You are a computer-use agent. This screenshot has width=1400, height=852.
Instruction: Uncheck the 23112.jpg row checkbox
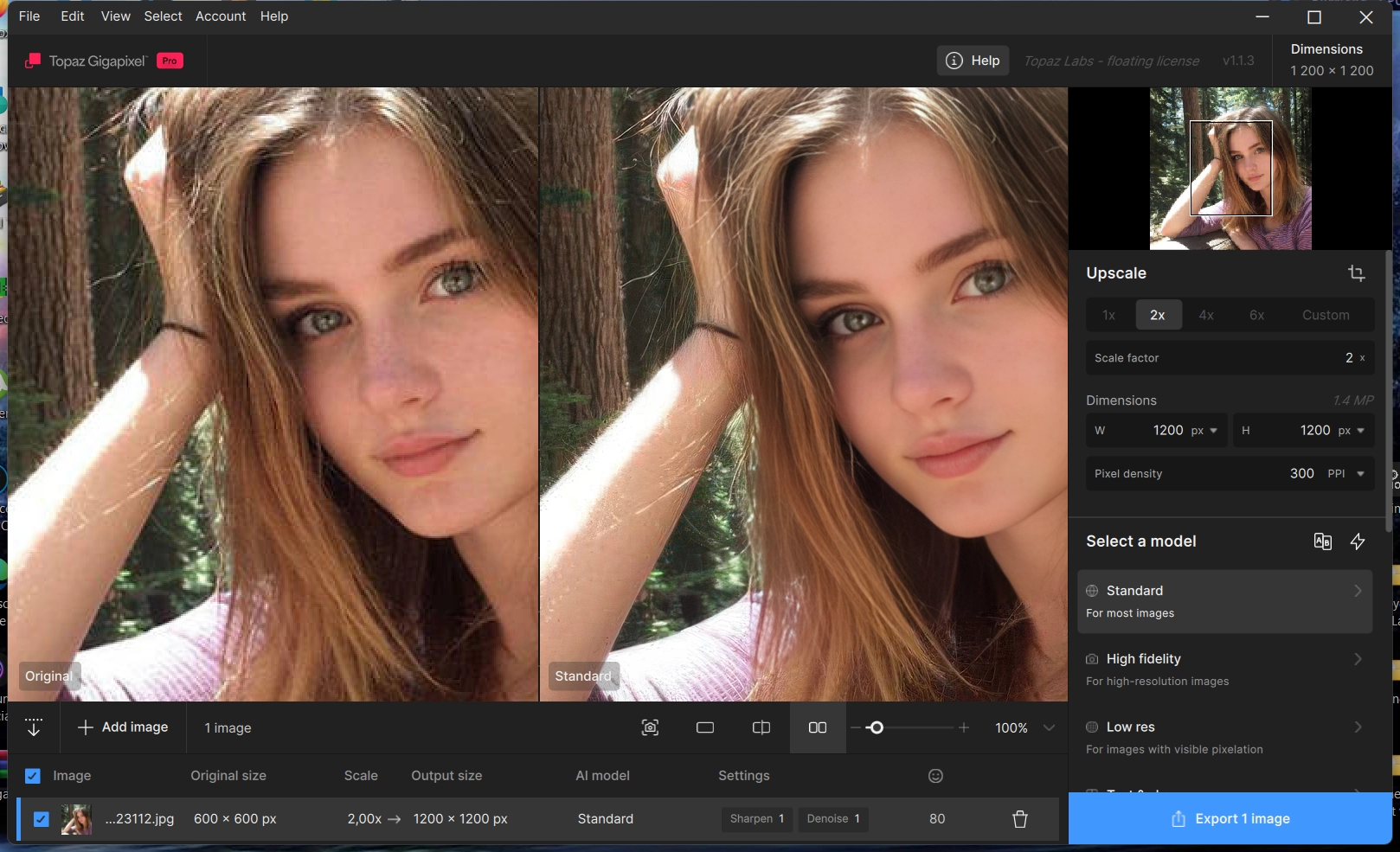pyautogui.click(x=41, y=819)
